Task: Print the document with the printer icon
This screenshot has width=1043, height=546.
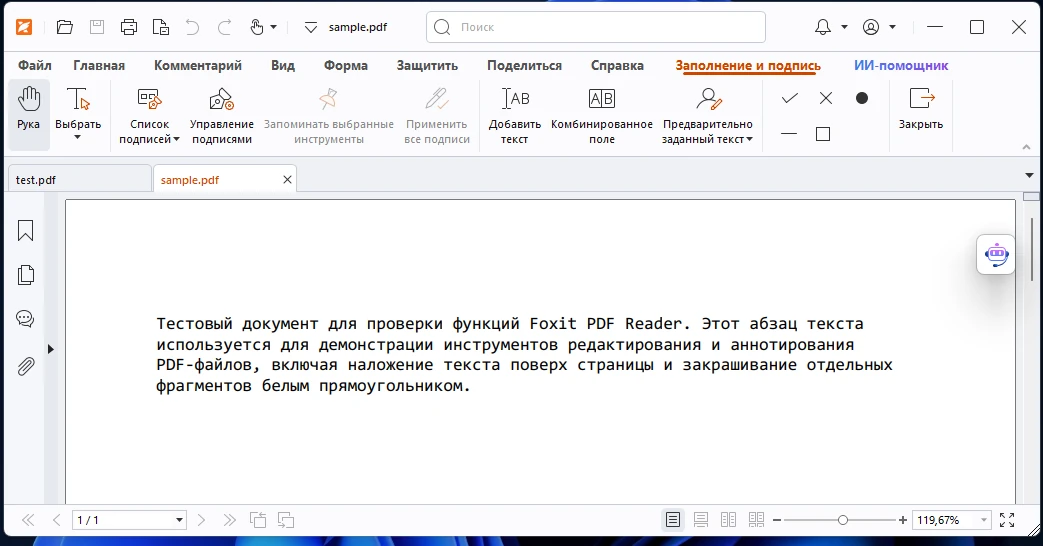Action: click(129, 27)
